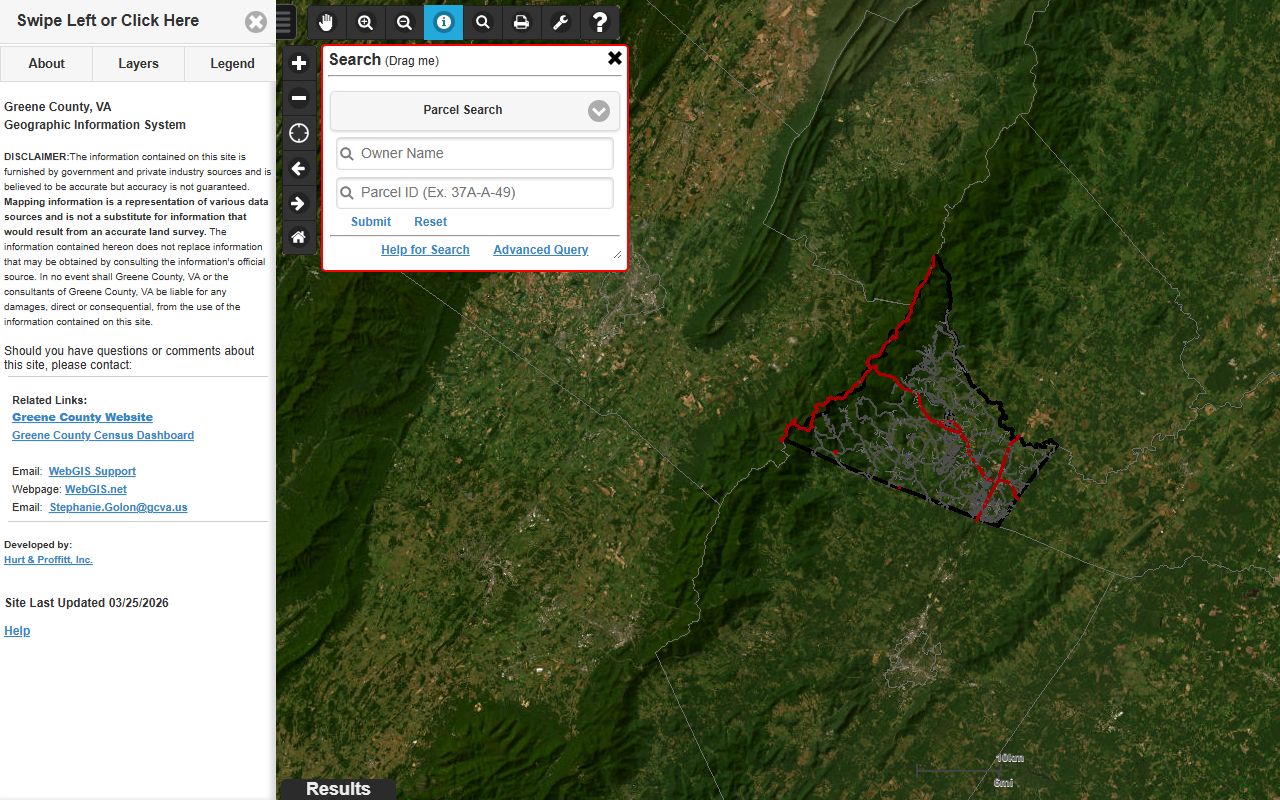Click the search dialog resize handle
Screen dimensions: 1280x800
617,256
